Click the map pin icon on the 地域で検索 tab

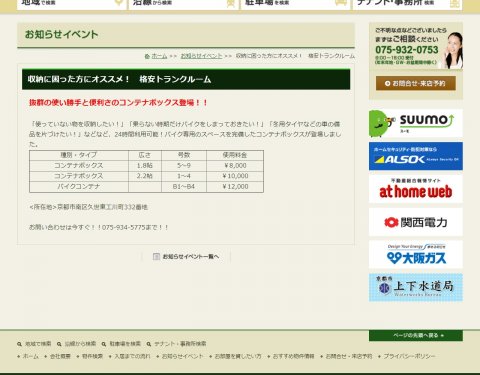[119, 3]
